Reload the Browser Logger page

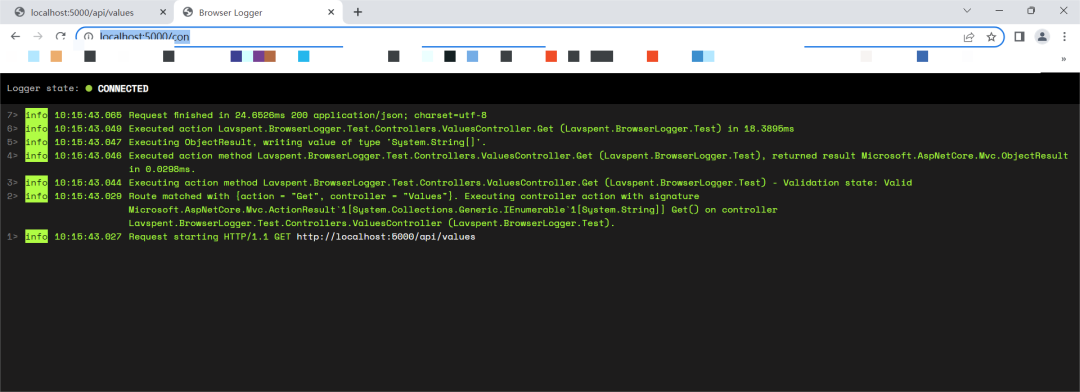point(61,37)
